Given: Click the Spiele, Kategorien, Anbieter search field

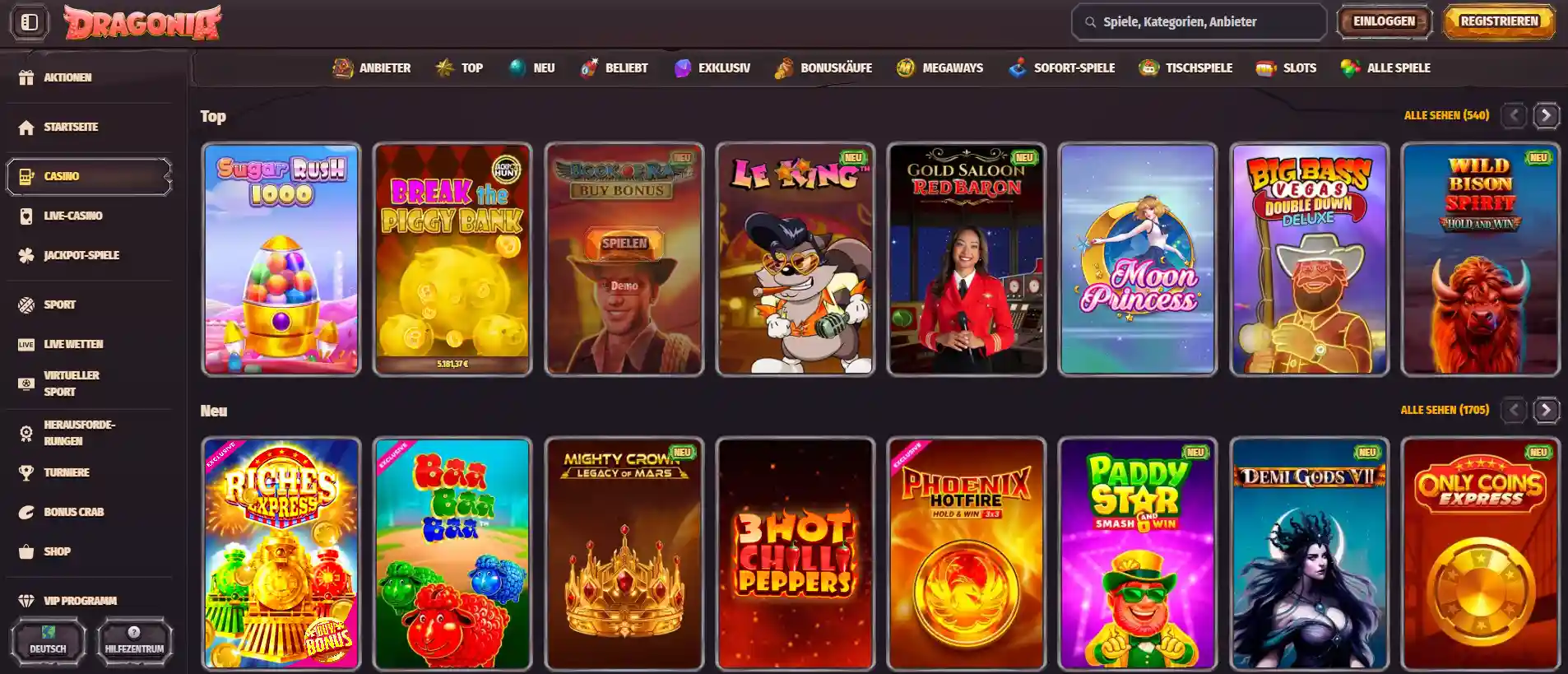Looking at the screenshot, I should point(1199,22).
